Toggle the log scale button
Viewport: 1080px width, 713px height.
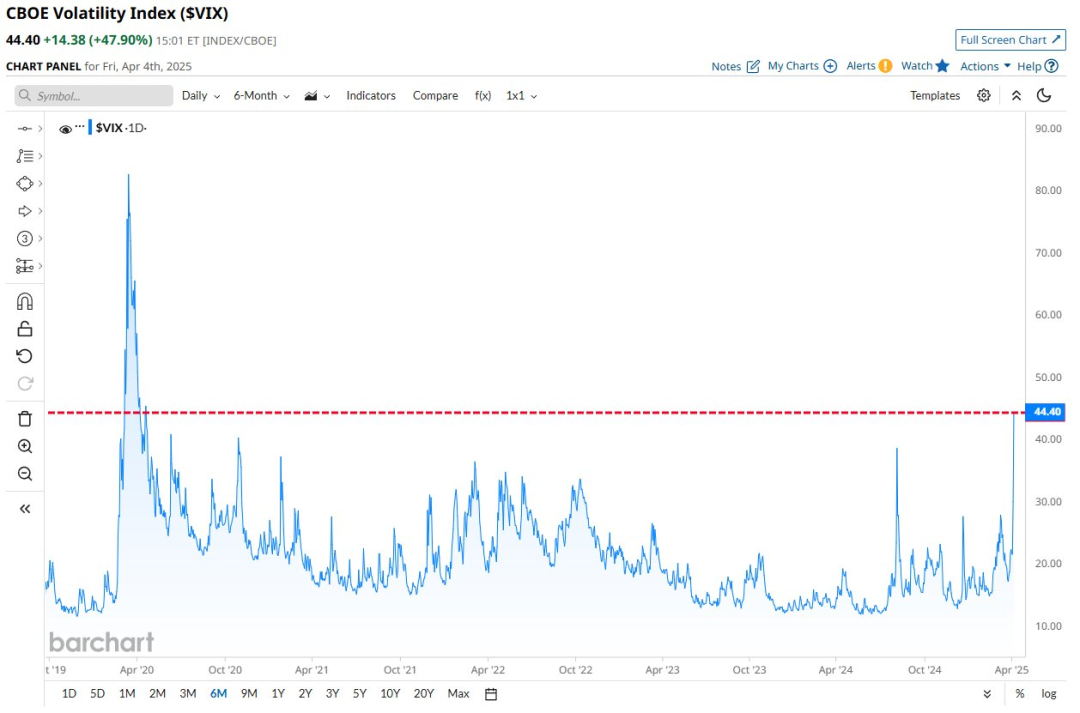1048,694
